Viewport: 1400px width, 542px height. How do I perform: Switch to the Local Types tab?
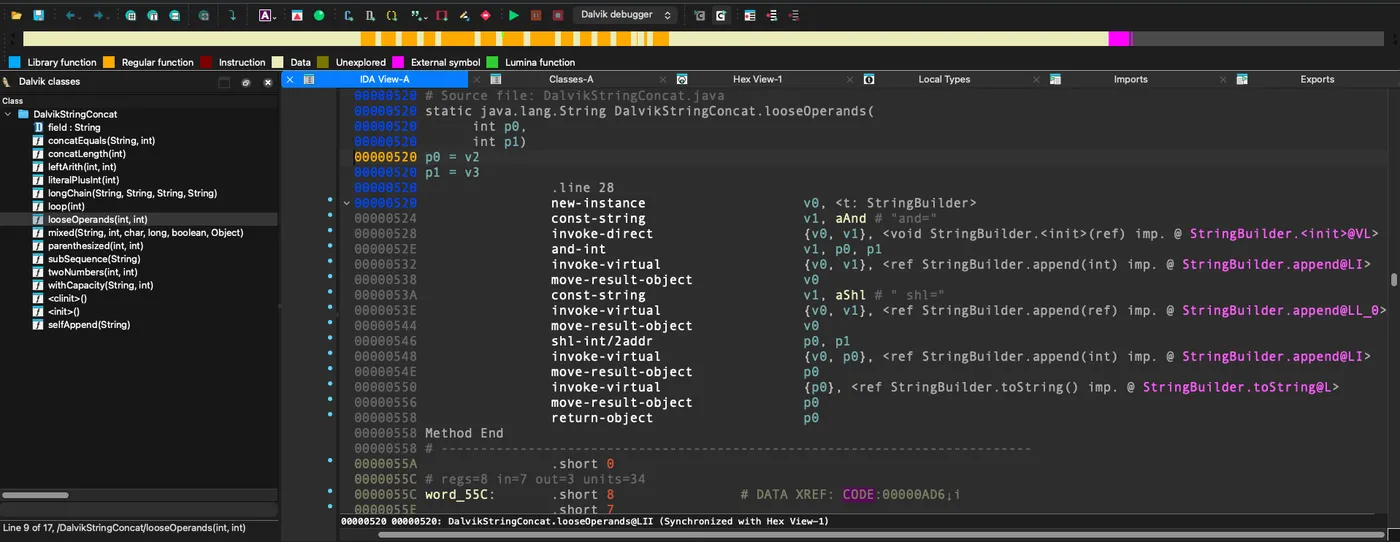944,79
